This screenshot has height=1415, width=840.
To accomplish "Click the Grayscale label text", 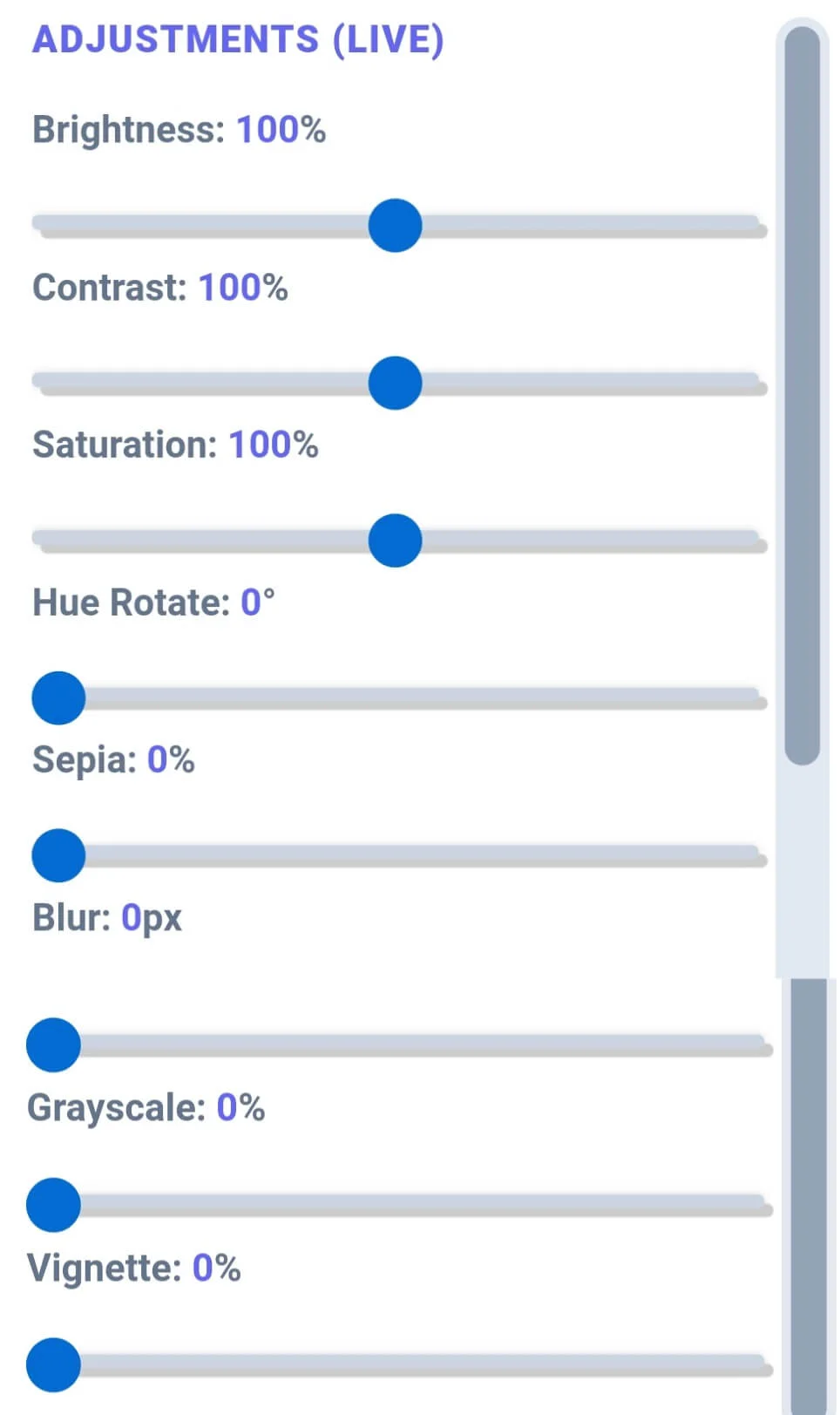I will (x=116, y=1108).
